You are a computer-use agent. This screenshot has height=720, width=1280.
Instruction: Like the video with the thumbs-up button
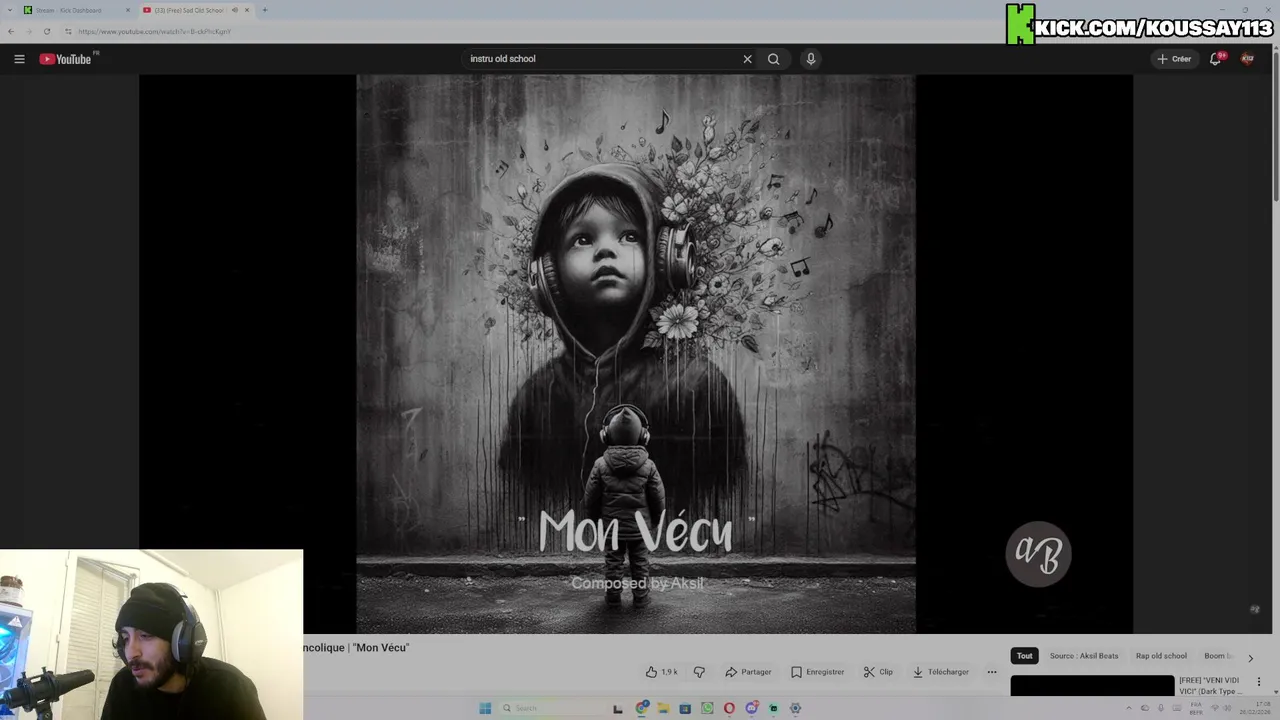coord(661,672)
